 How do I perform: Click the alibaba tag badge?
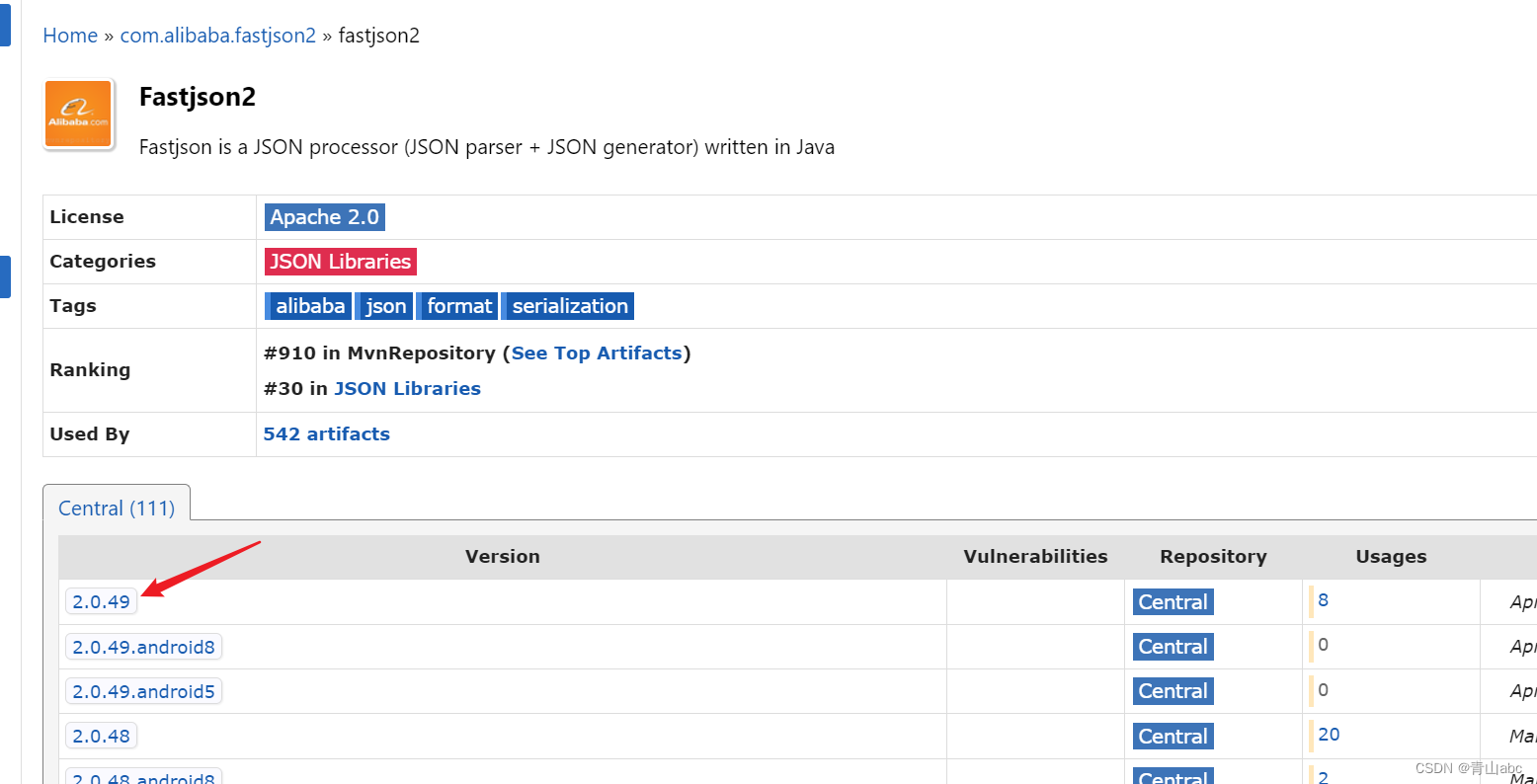click(307, 305)
